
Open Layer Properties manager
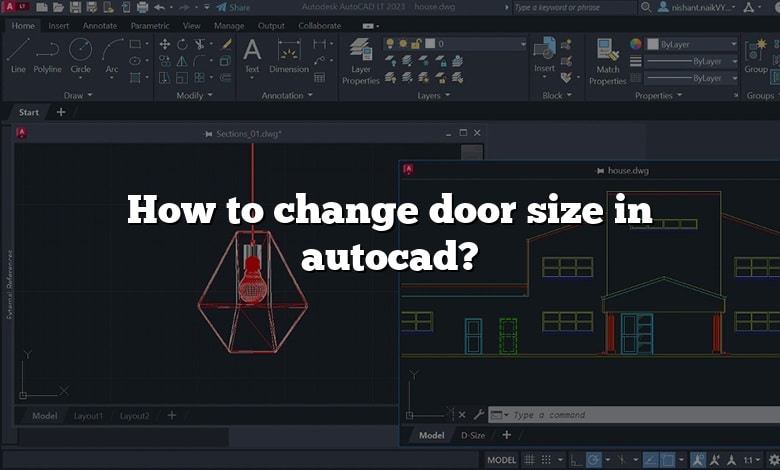pyautogui.click(x=361, y=61)
